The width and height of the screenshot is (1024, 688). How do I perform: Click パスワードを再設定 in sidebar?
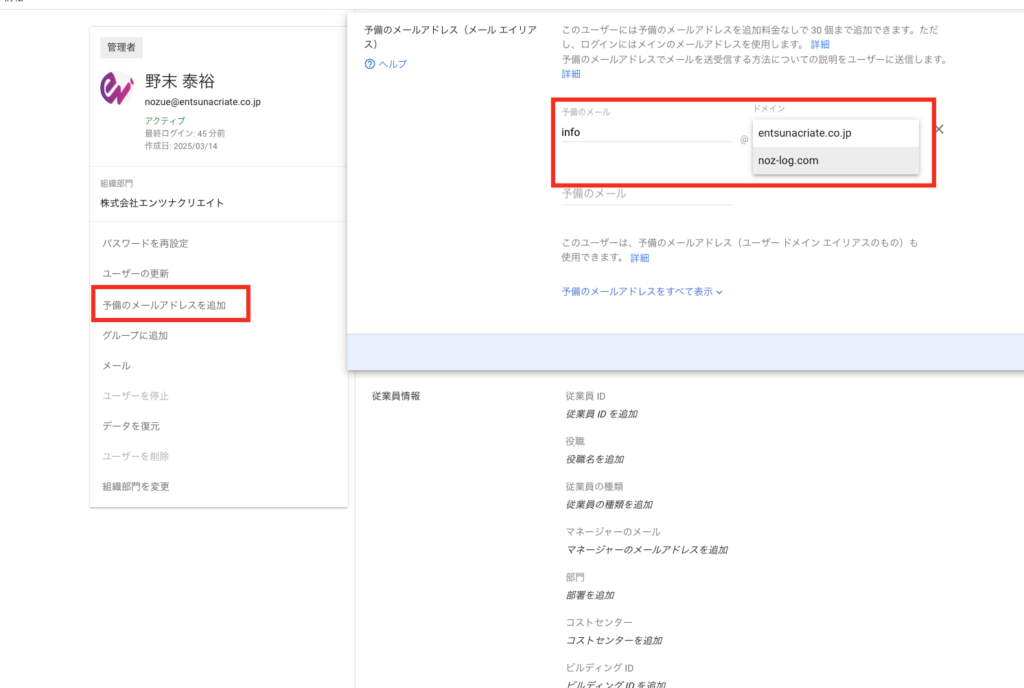coord(144,243)
